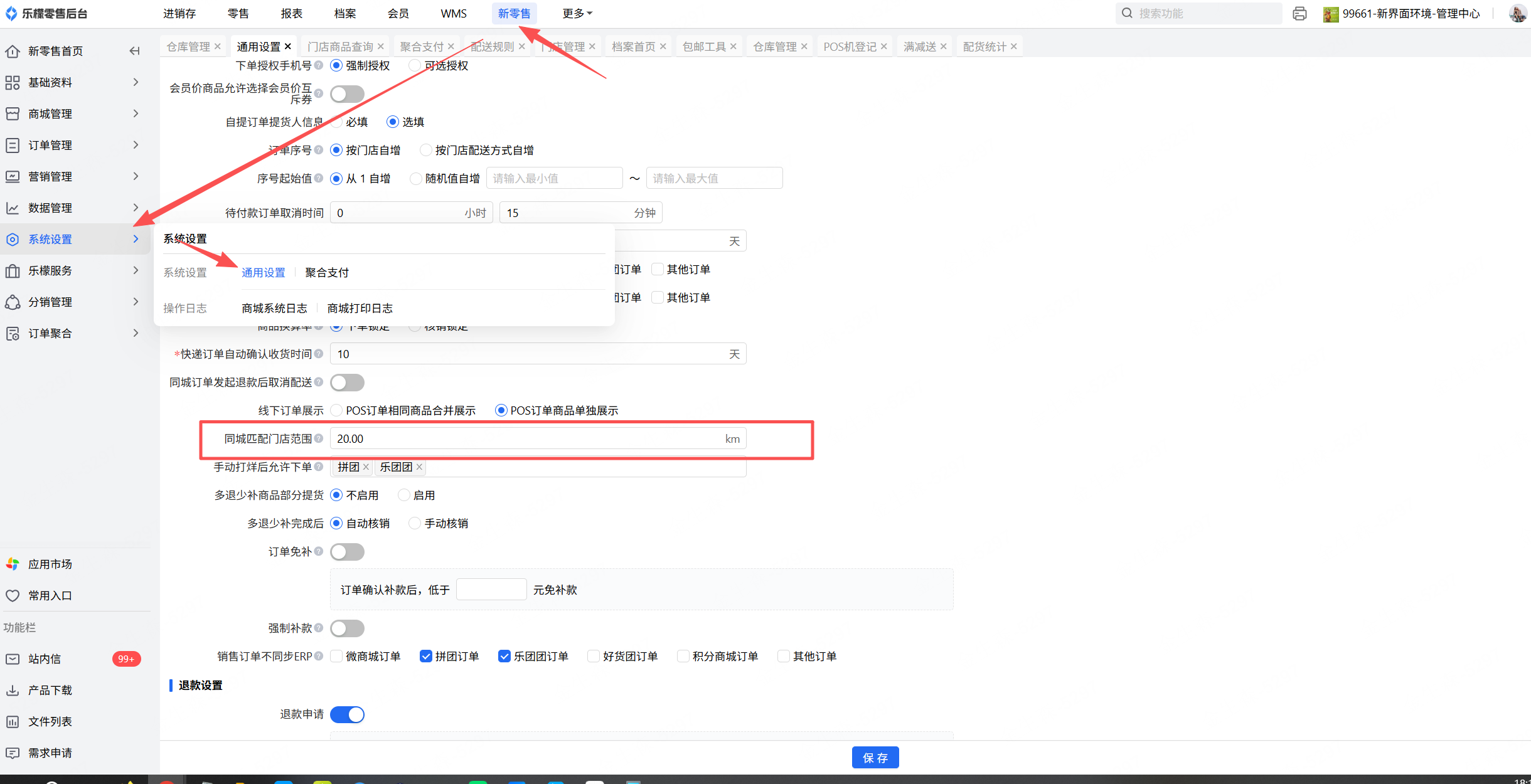Open 站内信 messages envelope icon
Screen dimensions: 1531x784
click(13, 659)
